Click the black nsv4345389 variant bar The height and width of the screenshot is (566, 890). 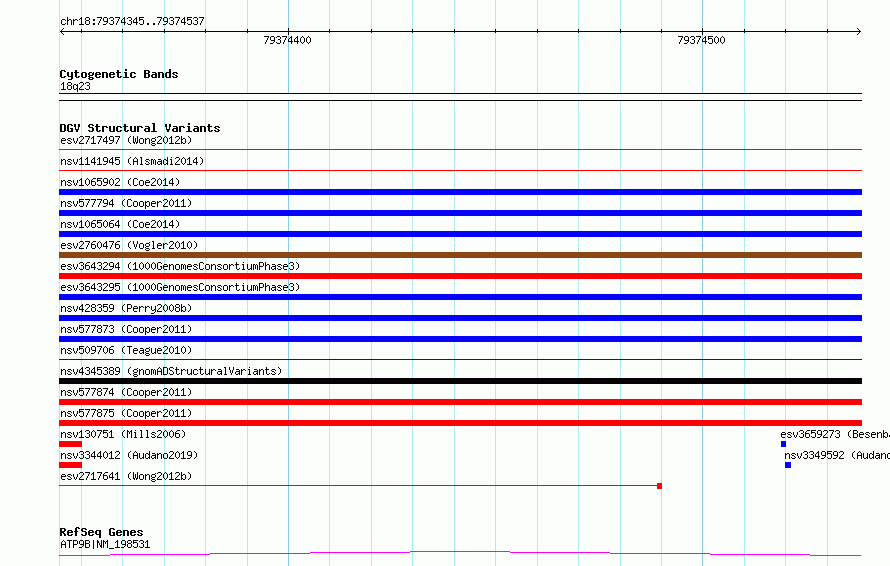[460, 381]
